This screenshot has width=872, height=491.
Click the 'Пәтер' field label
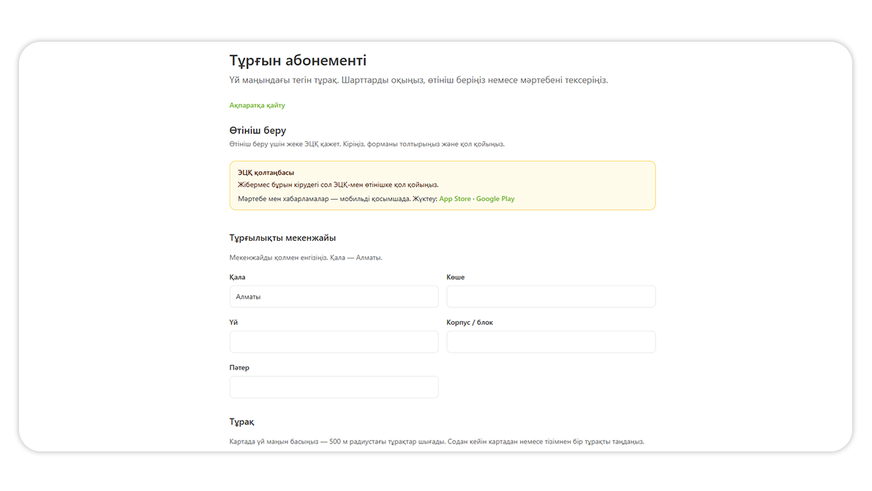tap(239, 368)
